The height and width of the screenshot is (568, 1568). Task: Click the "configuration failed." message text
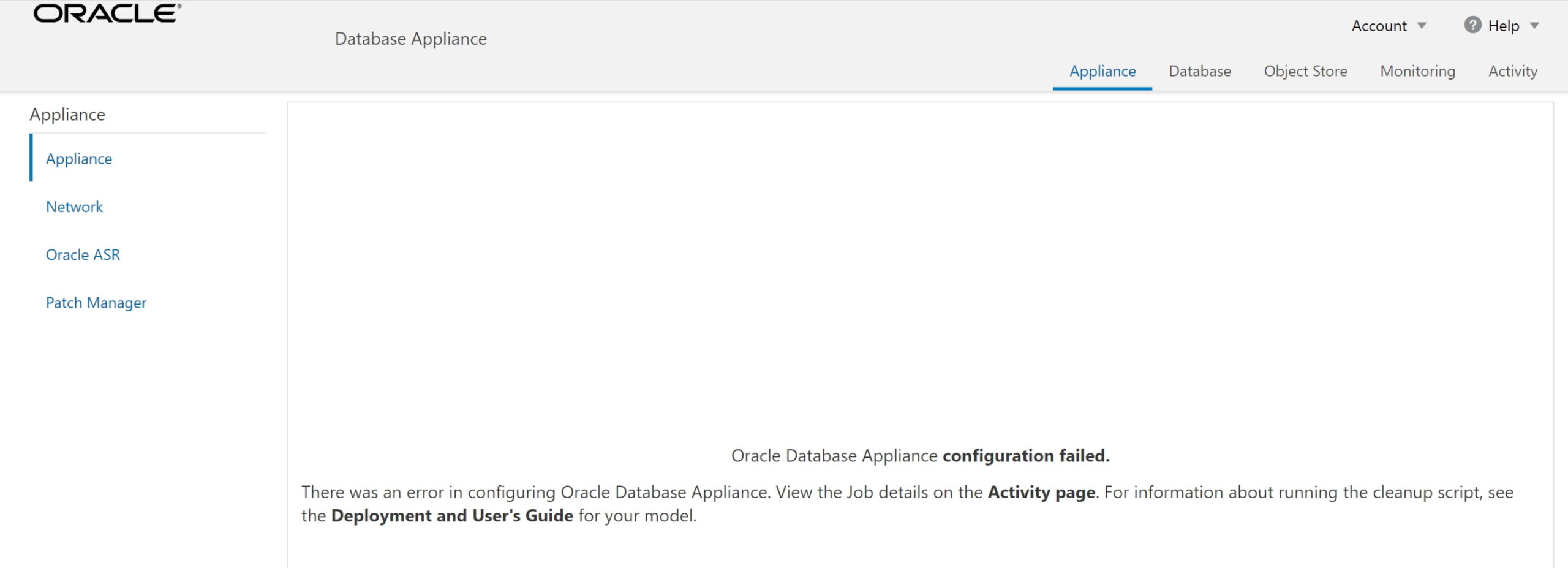[1026, 456]
